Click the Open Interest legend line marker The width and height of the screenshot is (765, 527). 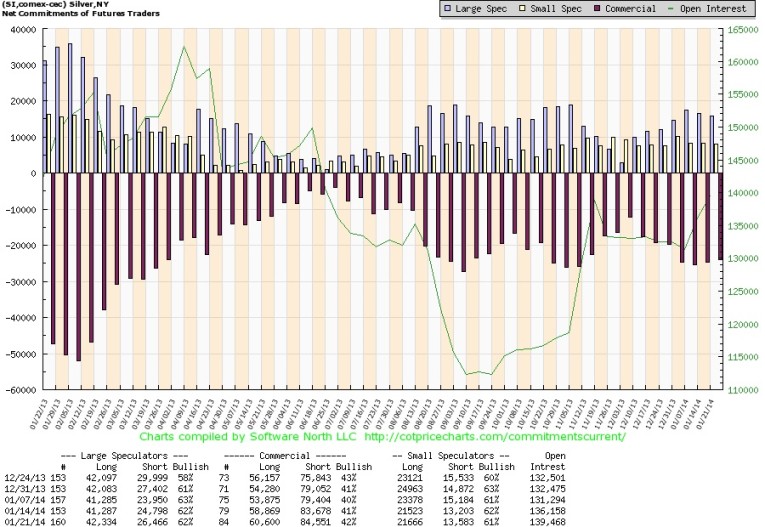click(x=670, y=9)
